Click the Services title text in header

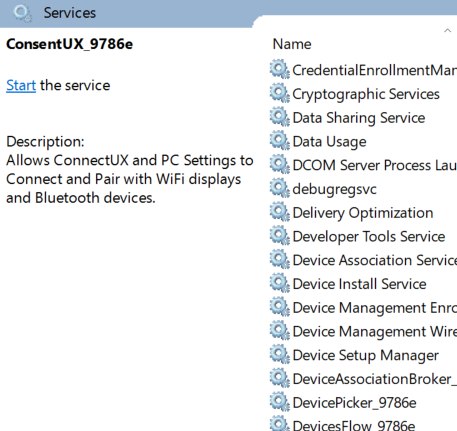pos(70,13)
